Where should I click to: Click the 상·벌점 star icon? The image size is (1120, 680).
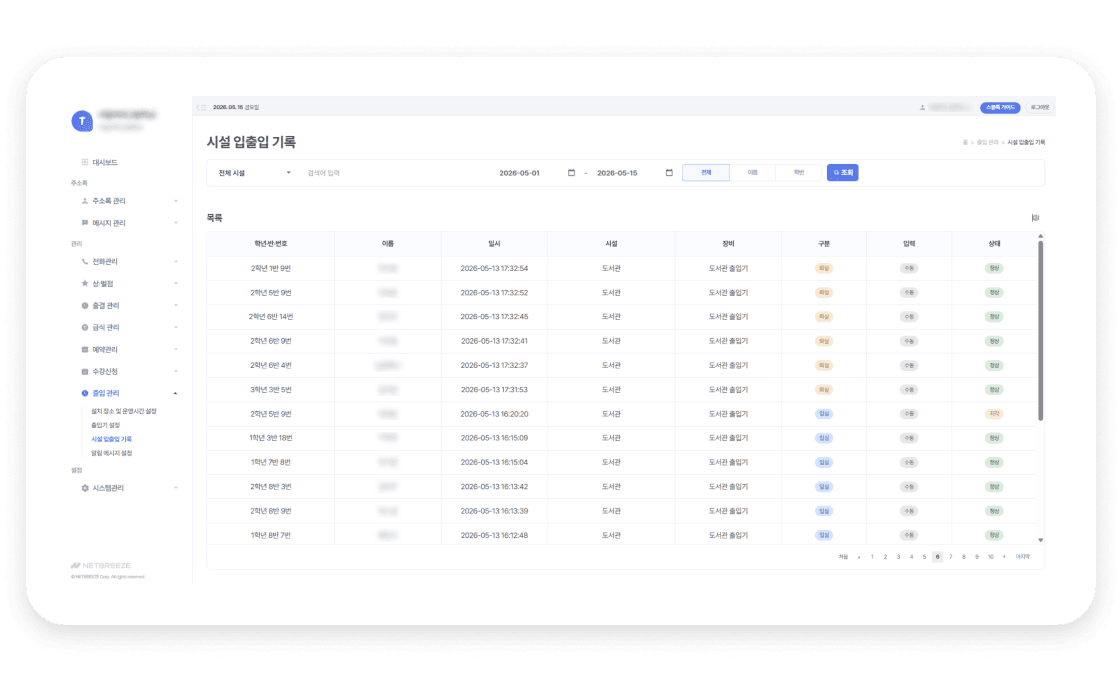[85, 284]
